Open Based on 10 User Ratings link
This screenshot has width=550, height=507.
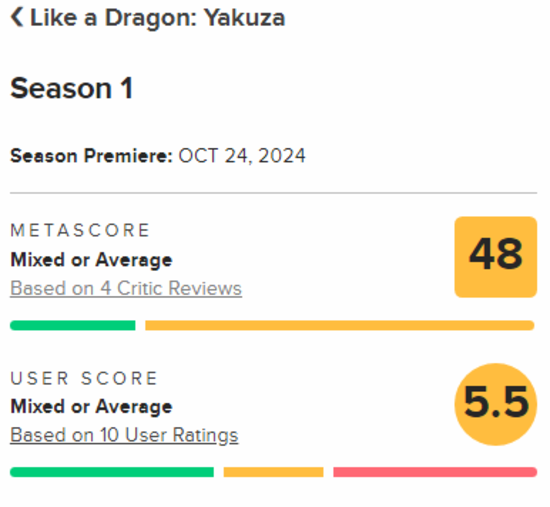pos(124,435)
